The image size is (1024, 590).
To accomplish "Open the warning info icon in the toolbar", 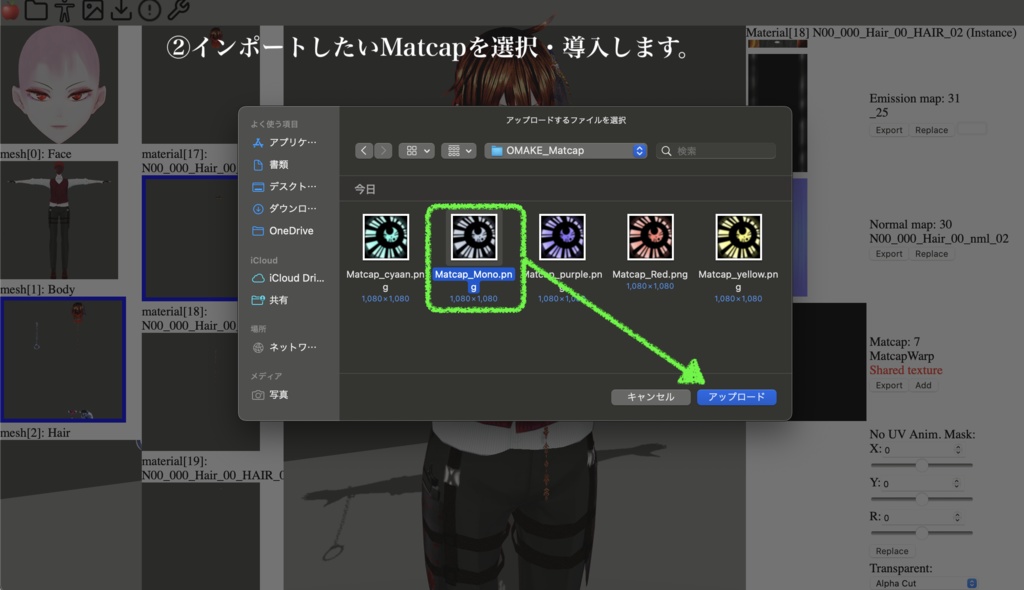I will (x=151, y=12).
